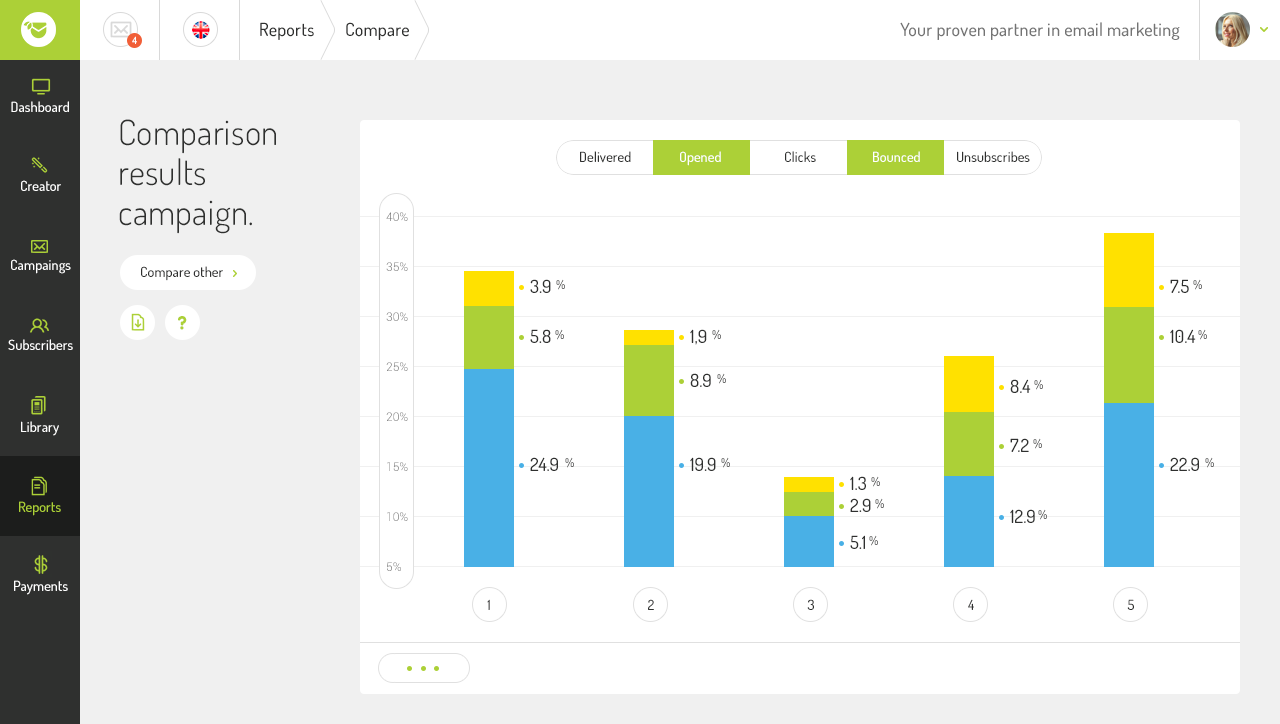Viewport: 1280px width, 724px height.
Task: Open the Creator tool in sidebar
Action: 40,175
